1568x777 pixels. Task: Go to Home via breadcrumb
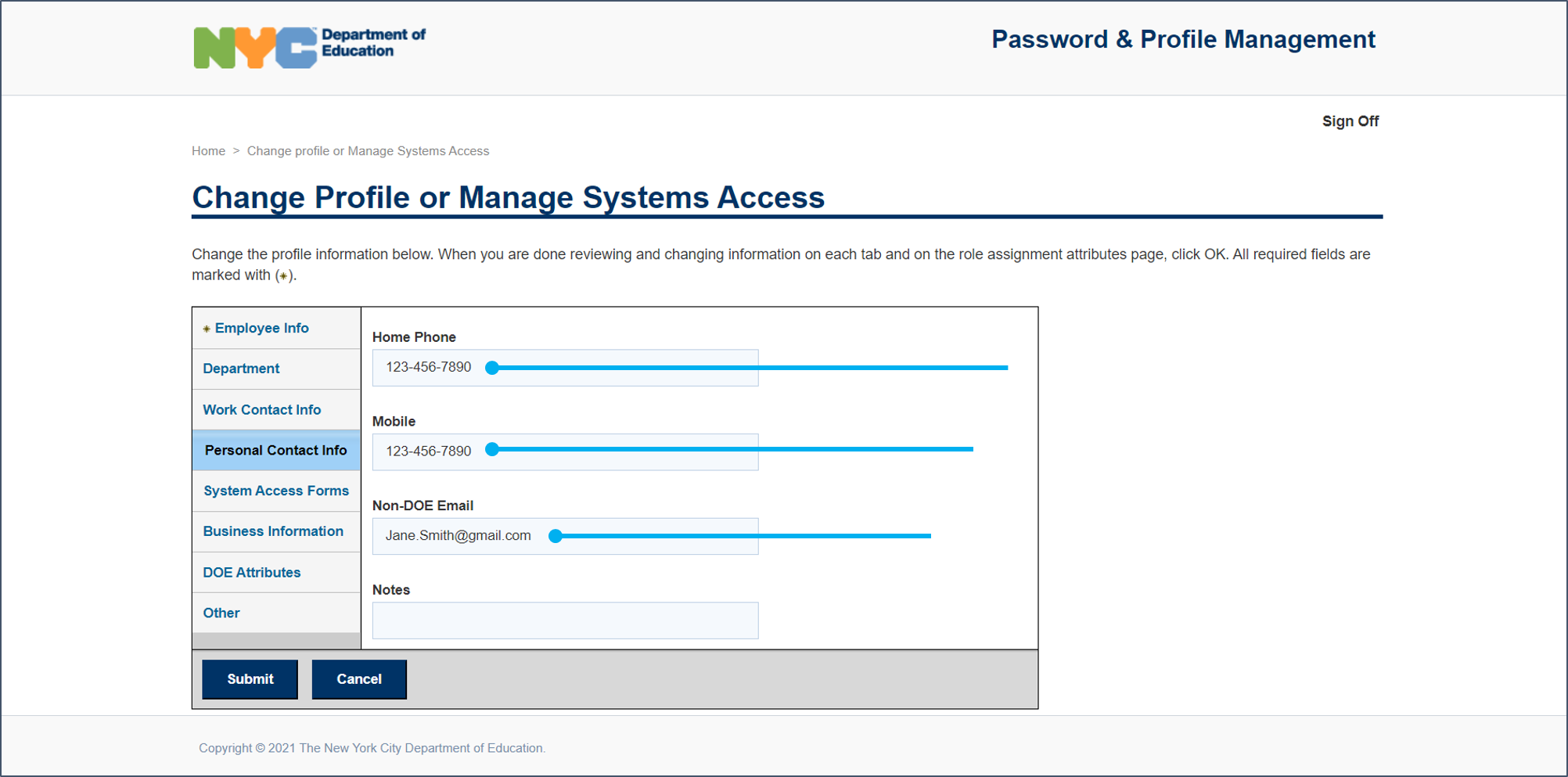point(208,151)
